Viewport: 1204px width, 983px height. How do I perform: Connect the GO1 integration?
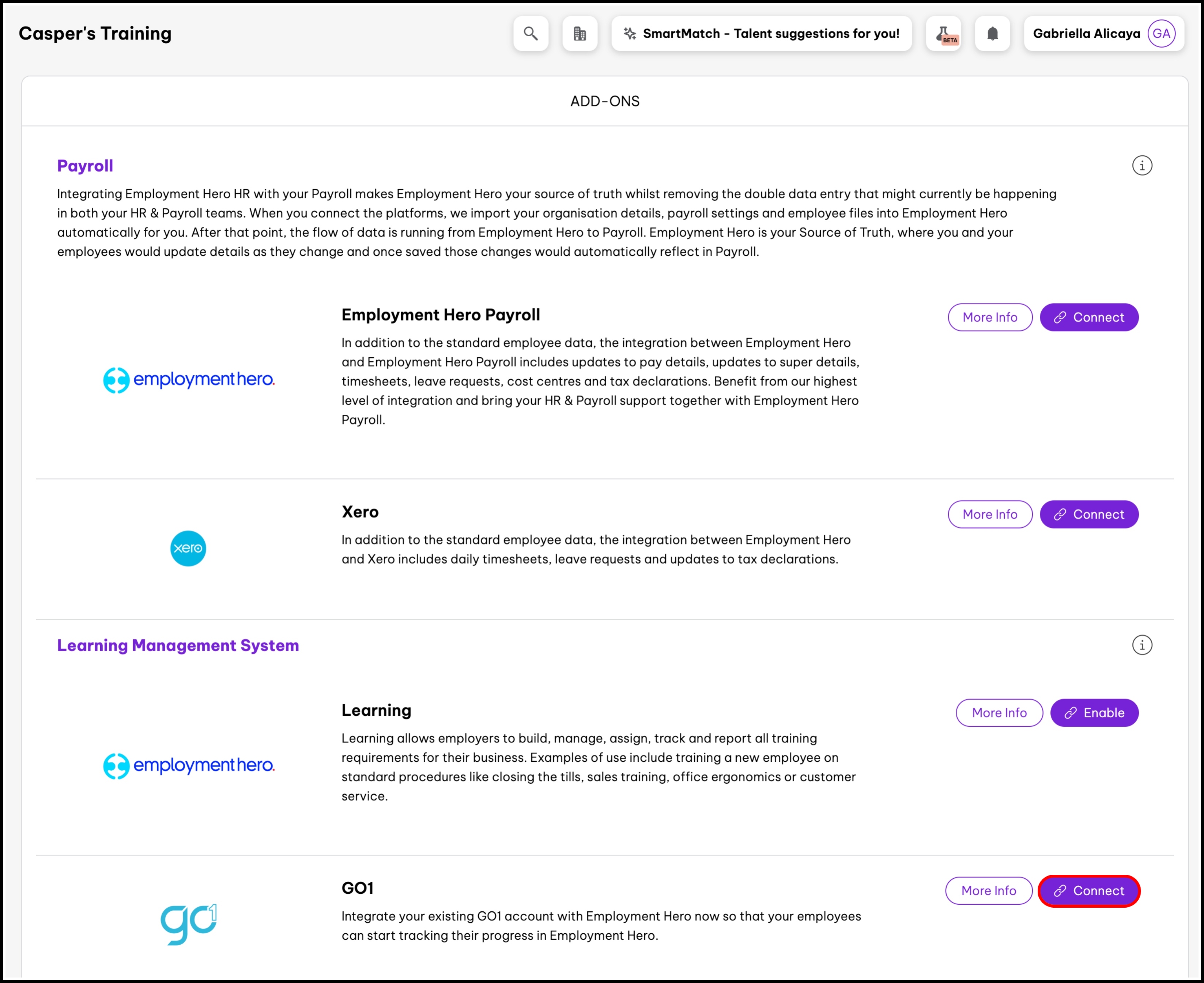1088,891
